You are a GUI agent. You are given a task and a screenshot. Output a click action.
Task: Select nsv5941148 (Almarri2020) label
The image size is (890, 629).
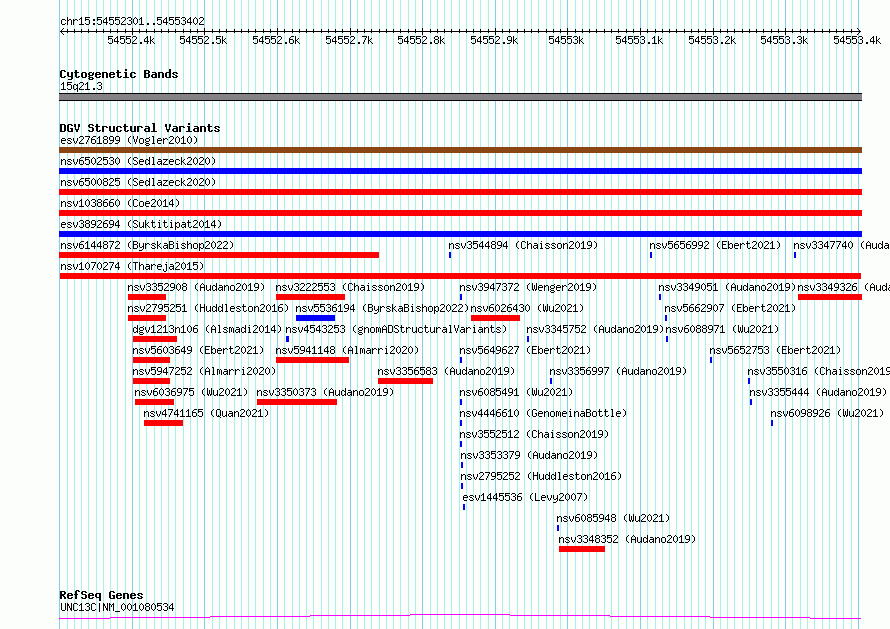347,350
